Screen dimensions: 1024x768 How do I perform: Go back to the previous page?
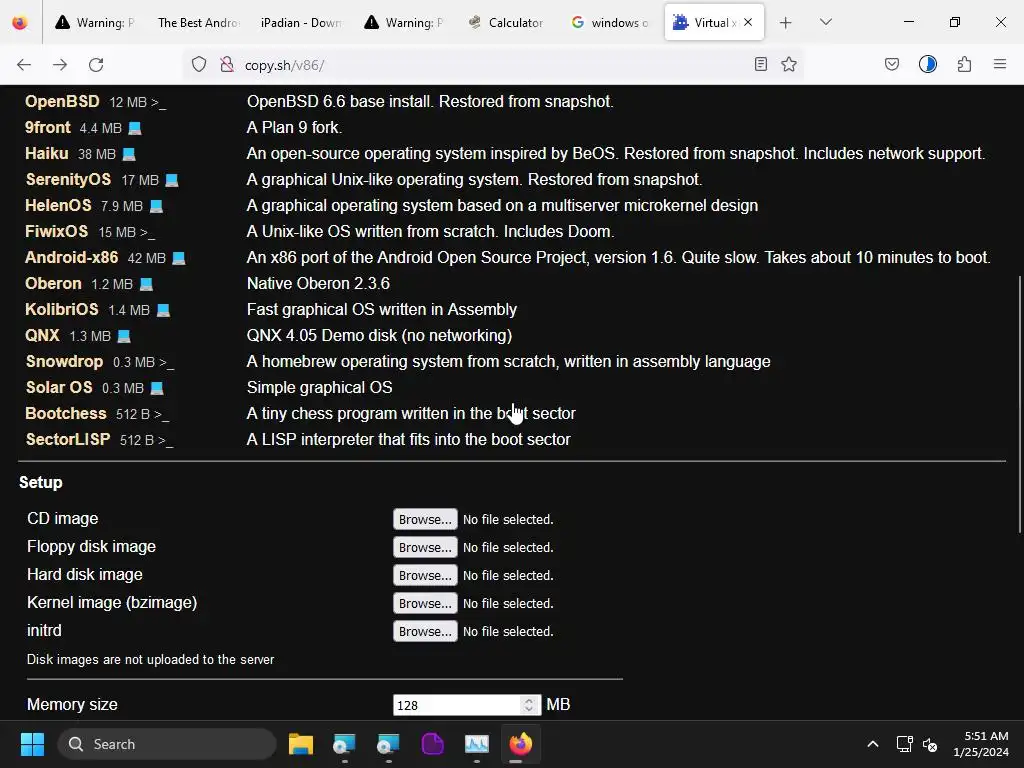pyautogui.click(x=24, y=65)
